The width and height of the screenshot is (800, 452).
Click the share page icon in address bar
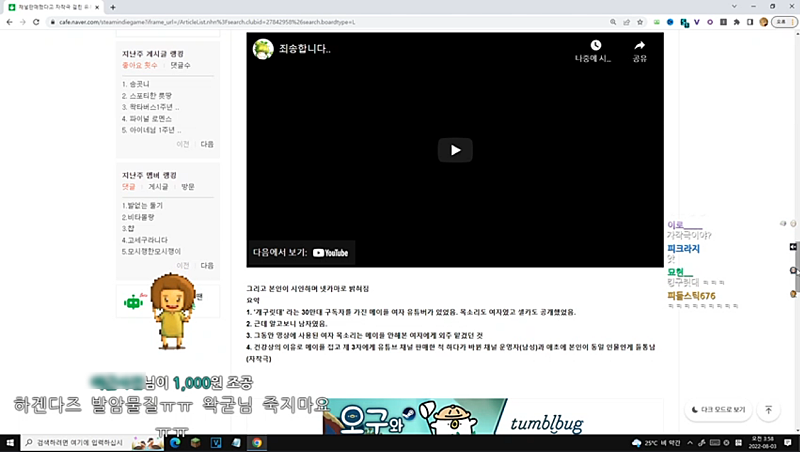(x=627, y=22)
